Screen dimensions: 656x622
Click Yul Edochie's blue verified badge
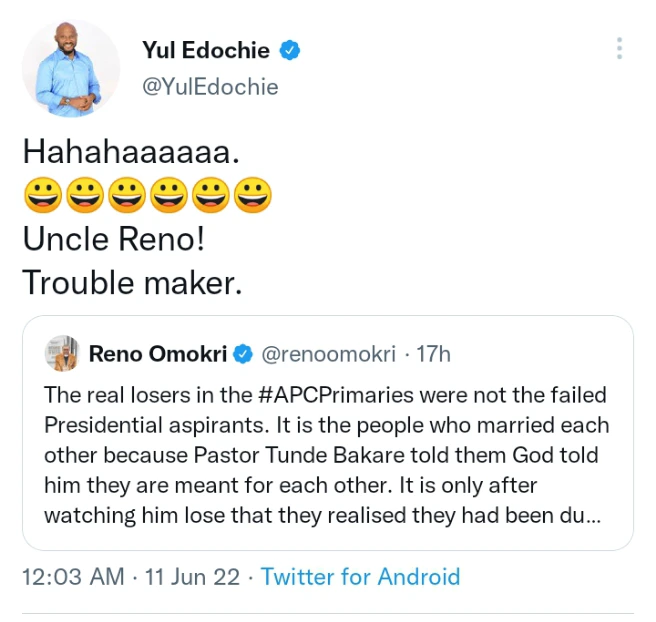tap(291, 49)
